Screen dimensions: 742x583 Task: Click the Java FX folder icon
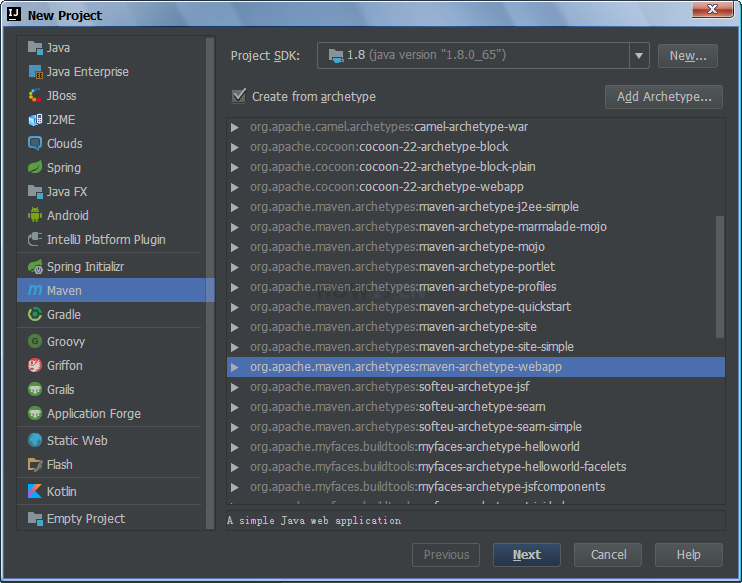[35, 192]
